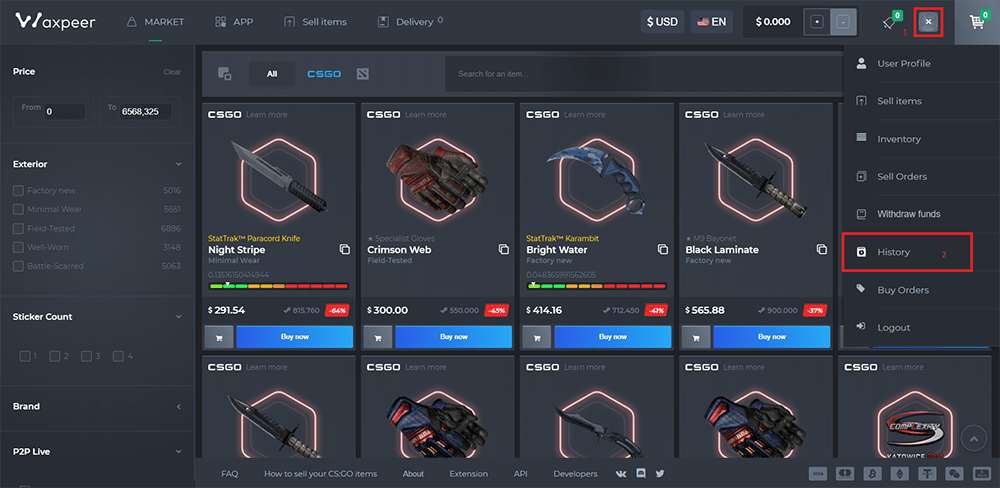Tick the sticker count 1 checkbox
Image resolution: width=1000 pixels, height=488 pixels.
tap(25, 356)
